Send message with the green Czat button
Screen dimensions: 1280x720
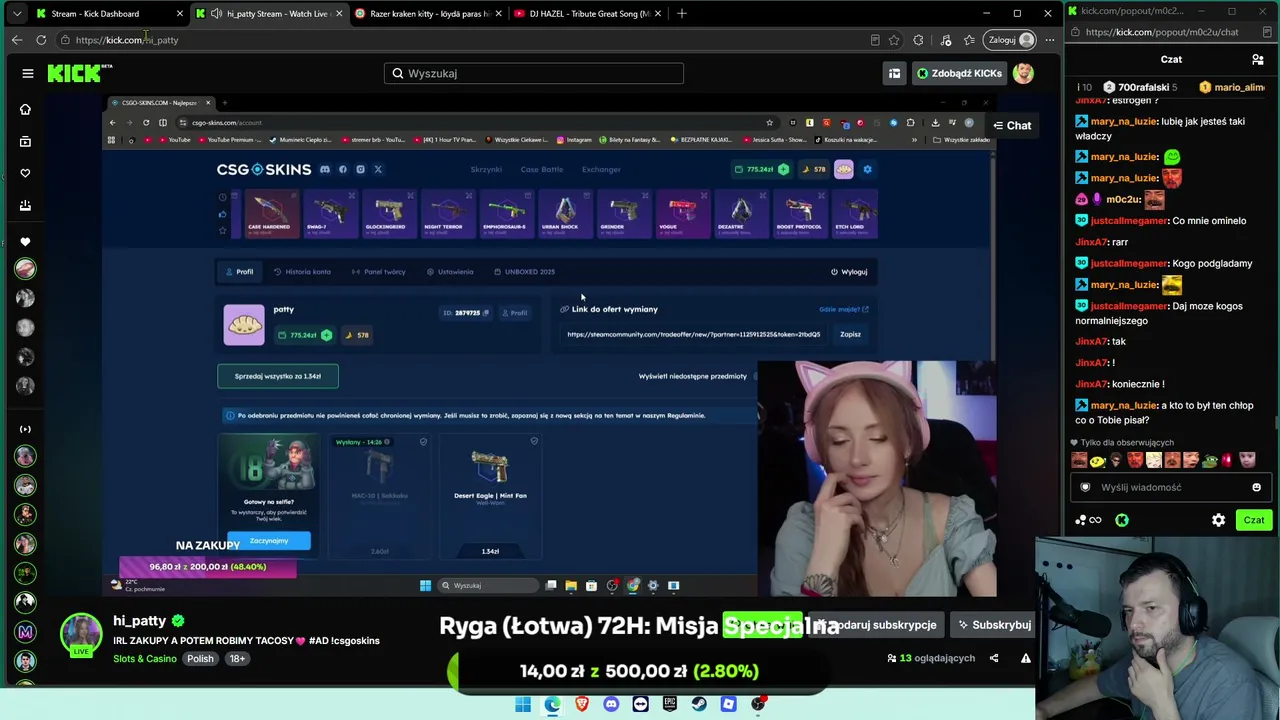point(1254,520)
